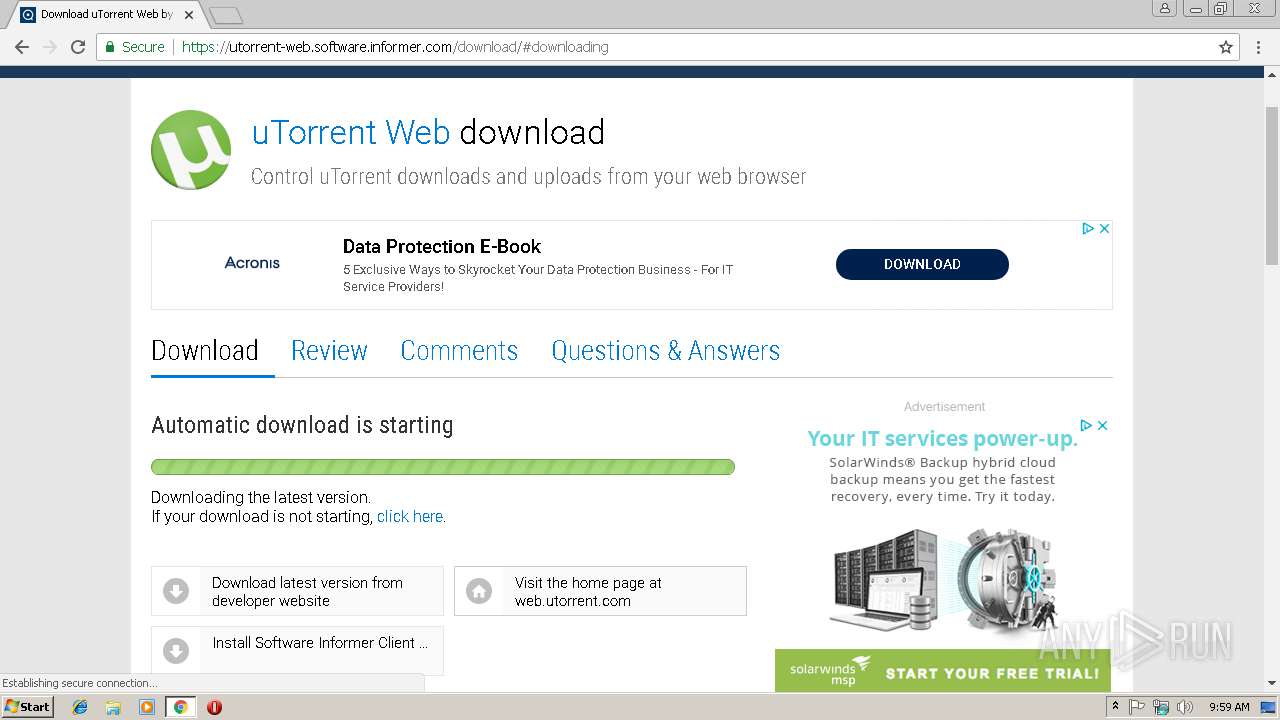
Task: Click the address bar URL
Action: 395,47
